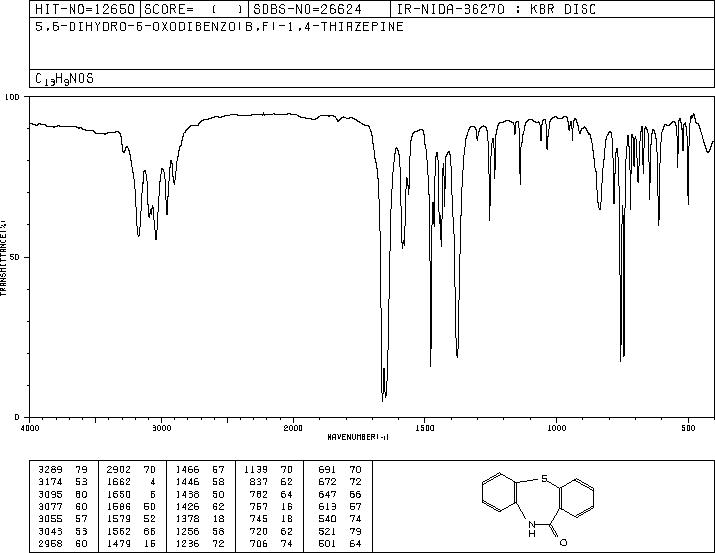
Task: Click the 1000 tick label on x-axis
Action: (556, 428)
